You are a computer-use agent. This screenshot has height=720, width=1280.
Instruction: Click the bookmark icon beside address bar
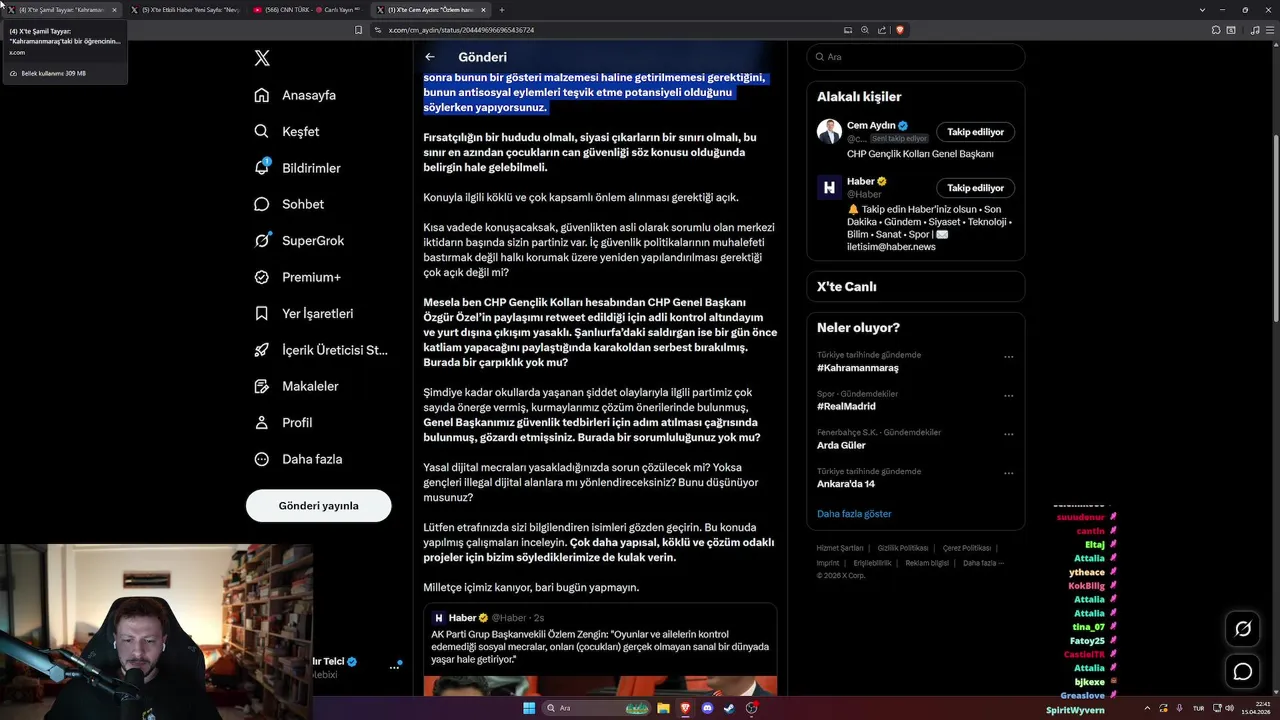pyautogui.click(x=359, y=30)
